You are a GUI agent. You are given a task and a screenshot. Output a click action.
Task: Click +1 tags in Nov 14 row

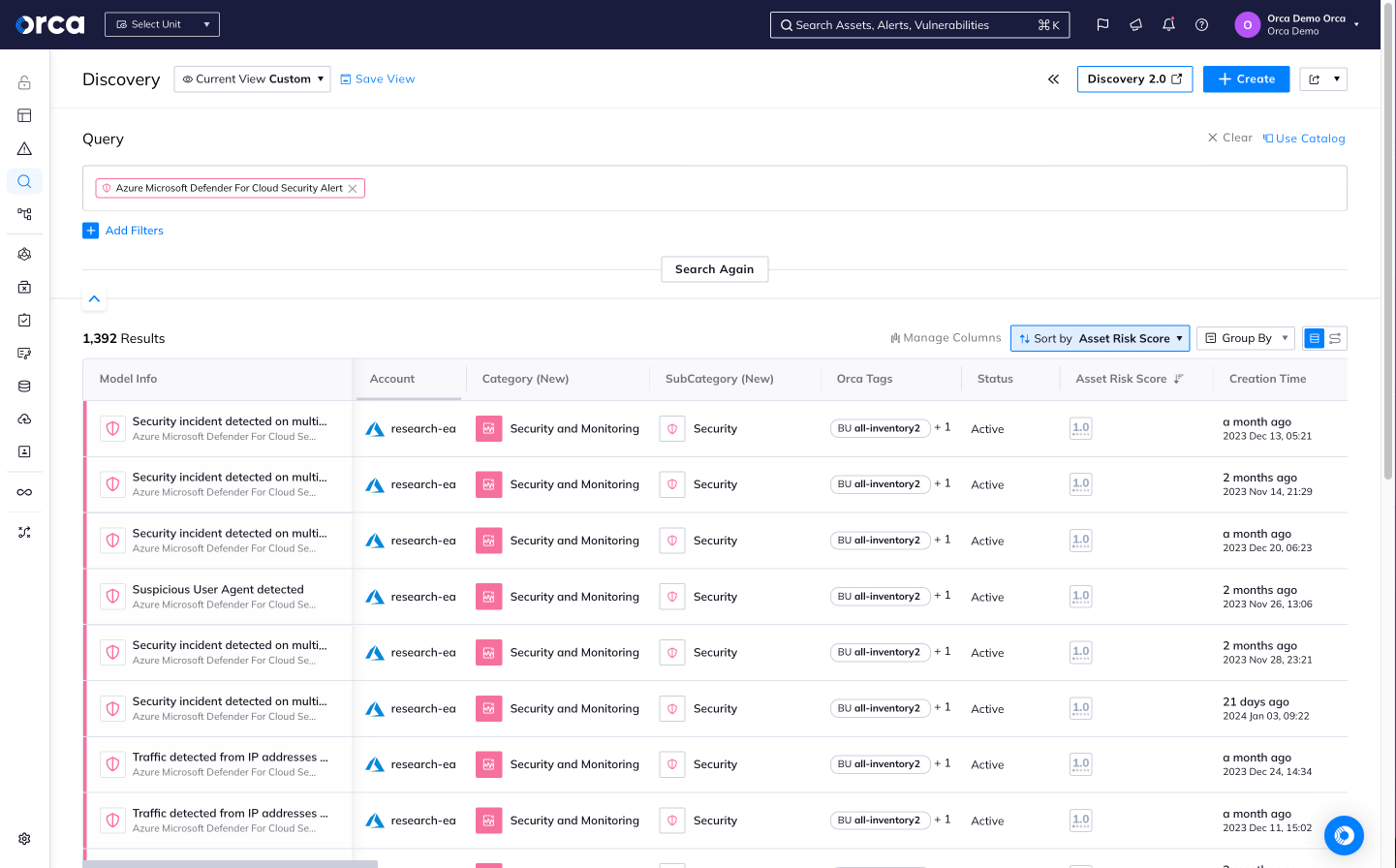coord(943,483)
